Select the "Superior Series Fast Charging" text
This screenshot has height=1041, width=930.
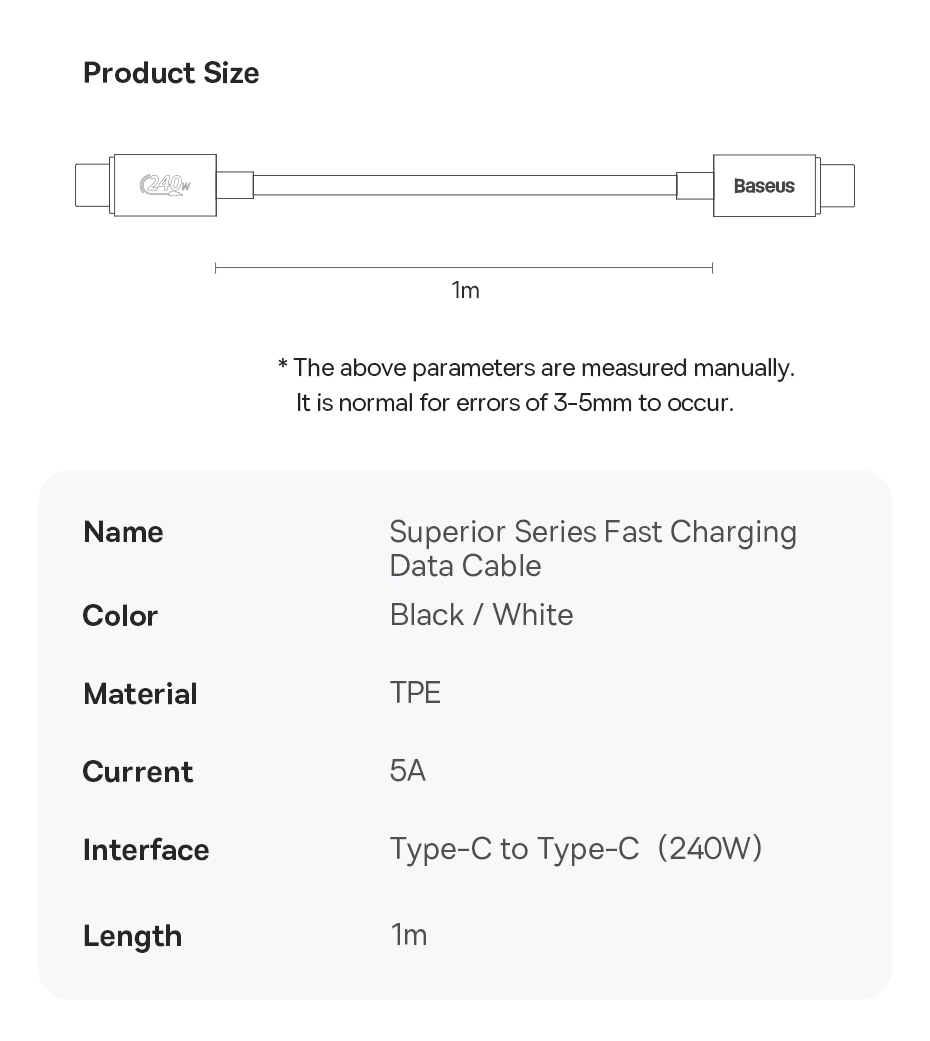point(593,532)
